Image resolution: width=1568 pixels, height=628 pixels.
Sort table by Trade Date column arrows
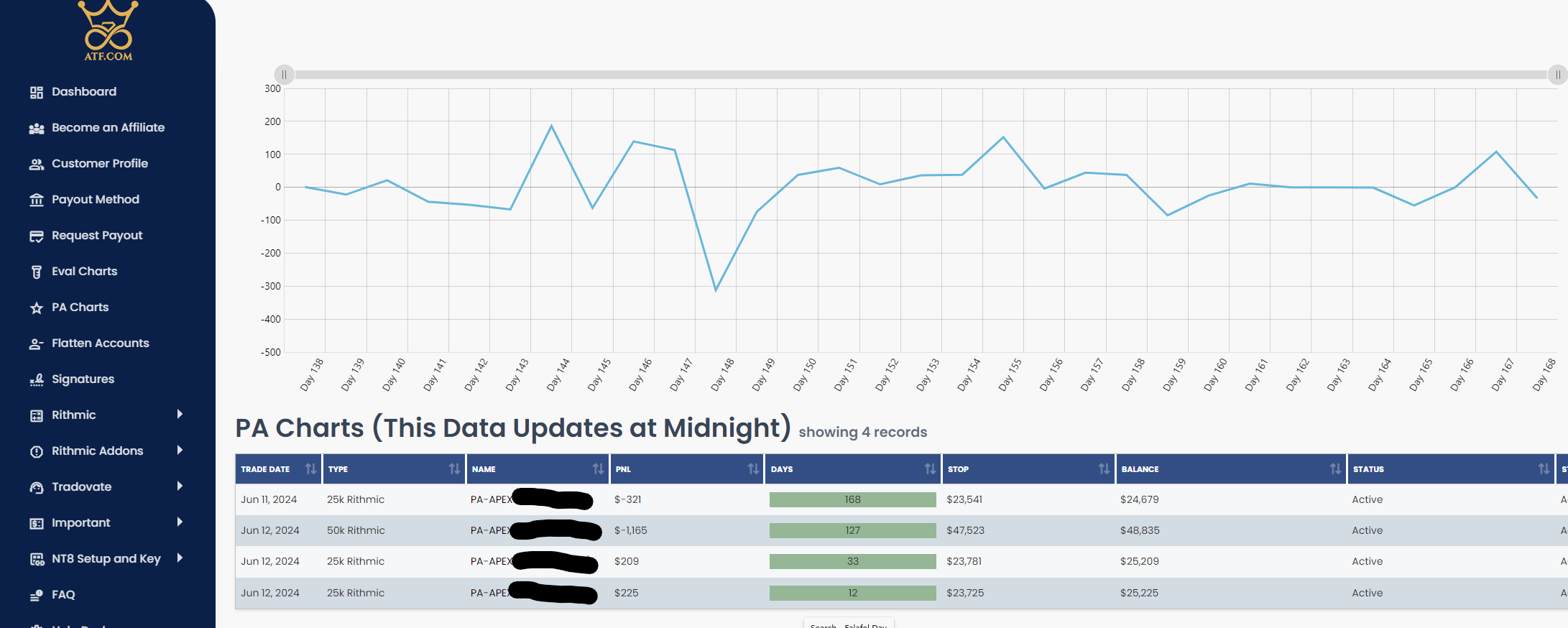(310, 469)
